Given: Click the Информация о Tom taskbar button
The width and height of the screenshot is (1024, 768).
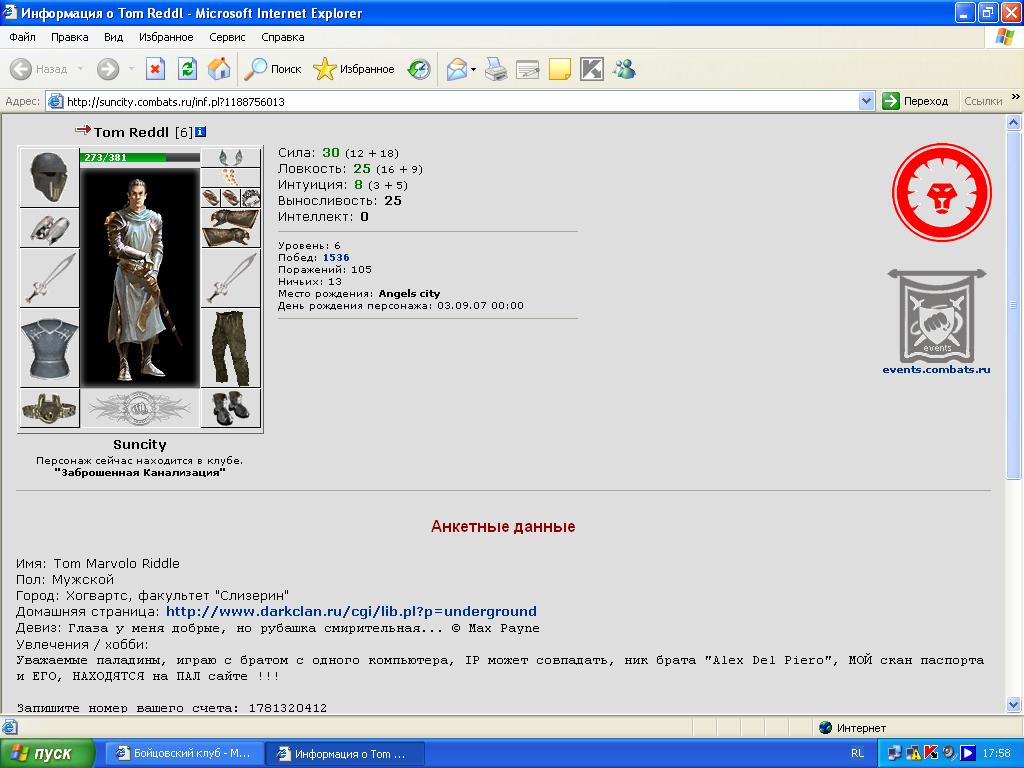Looking at the screenshot, I should coord(345,754).
